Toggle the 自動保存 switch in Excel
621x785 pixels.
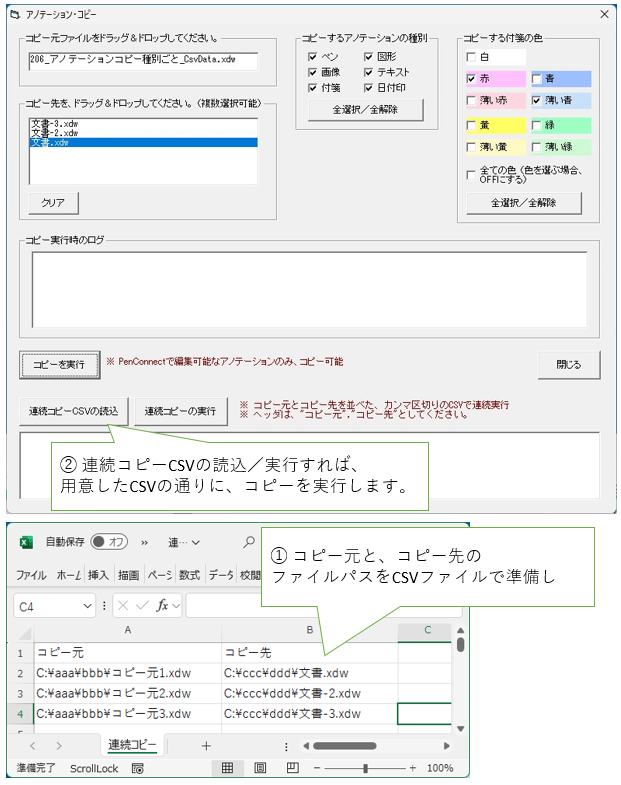[109, 542]
